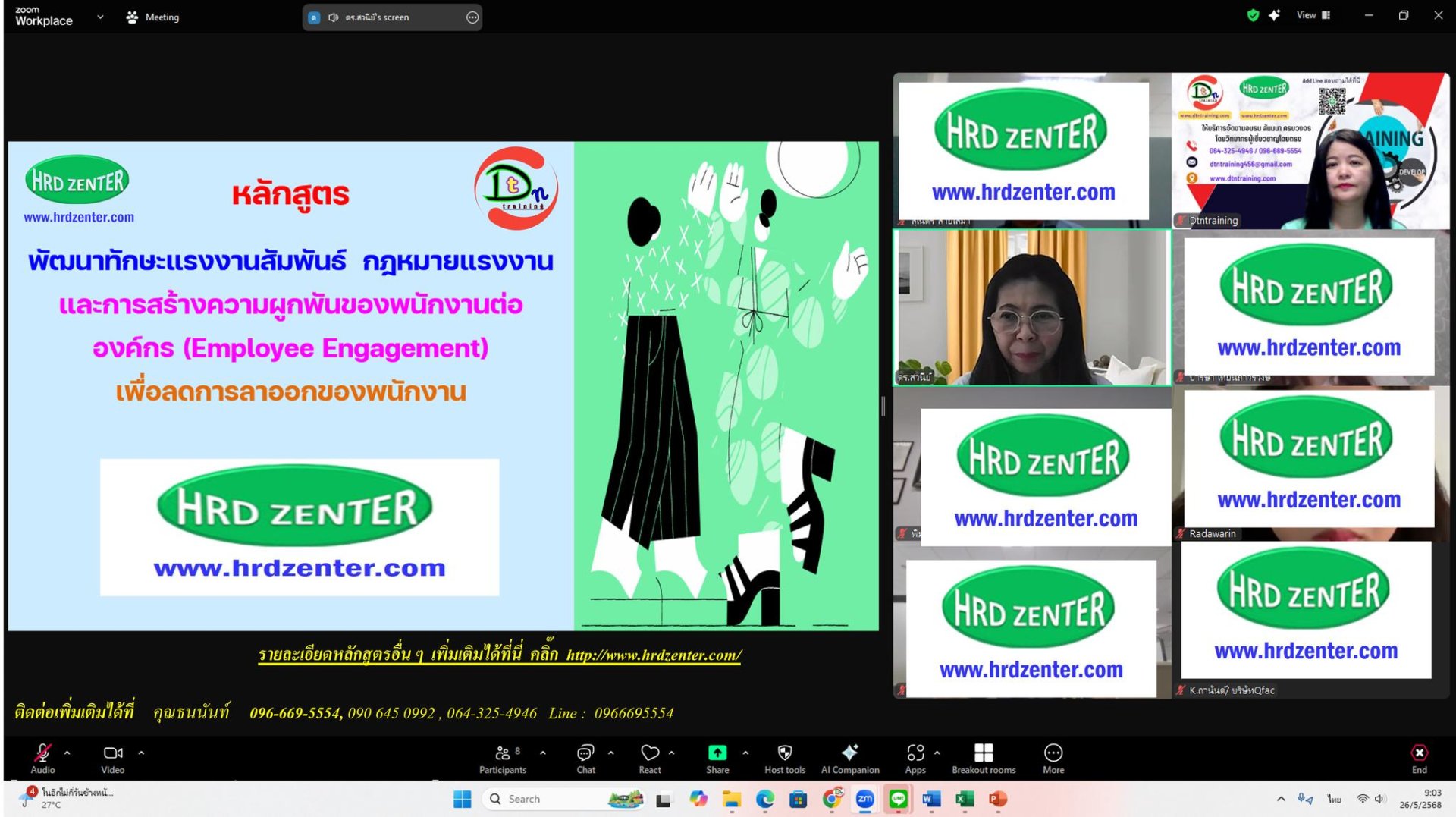This screenshot has height=817, width=1456.
Task: Open Breakout rooms
Action: tap(984, 758)
